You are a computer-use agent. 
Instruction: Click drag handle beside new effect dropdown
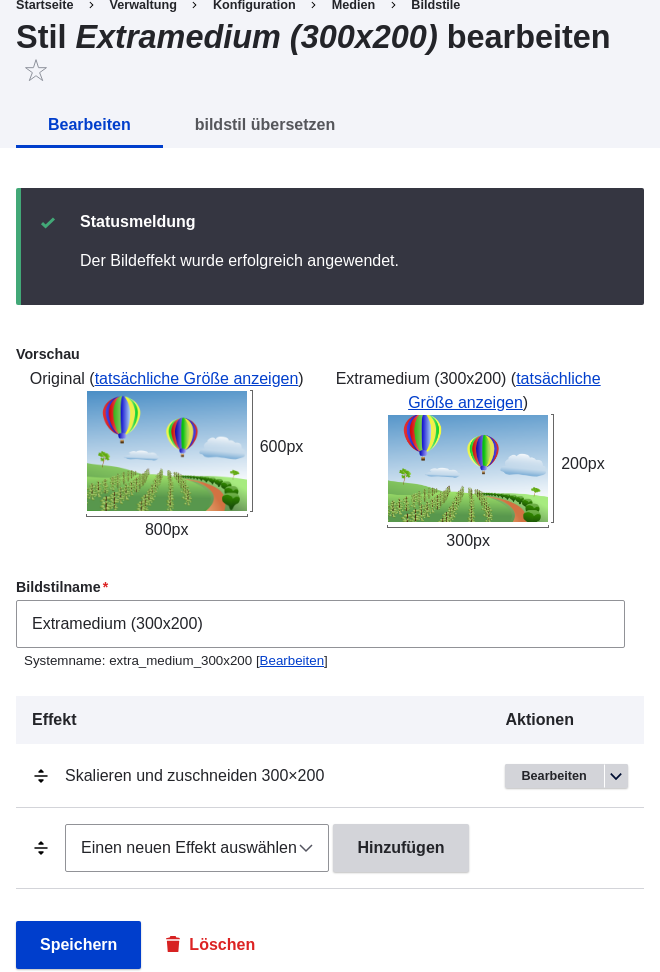pyautogui.click(x=41, y=848)
